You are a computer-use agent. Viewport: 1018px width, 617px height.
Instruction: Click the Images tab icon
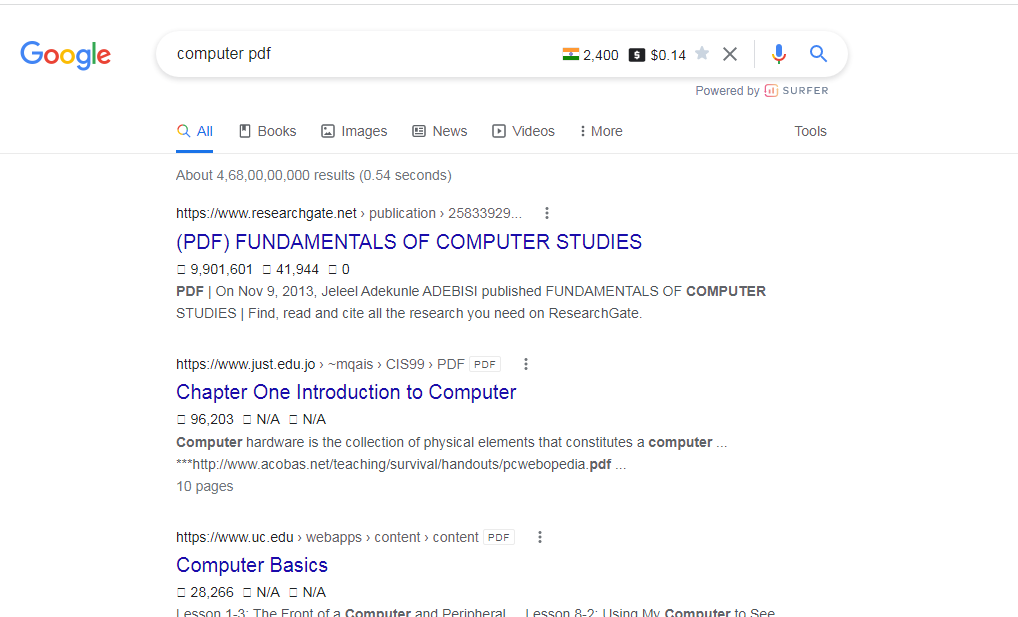coord(328,131)
